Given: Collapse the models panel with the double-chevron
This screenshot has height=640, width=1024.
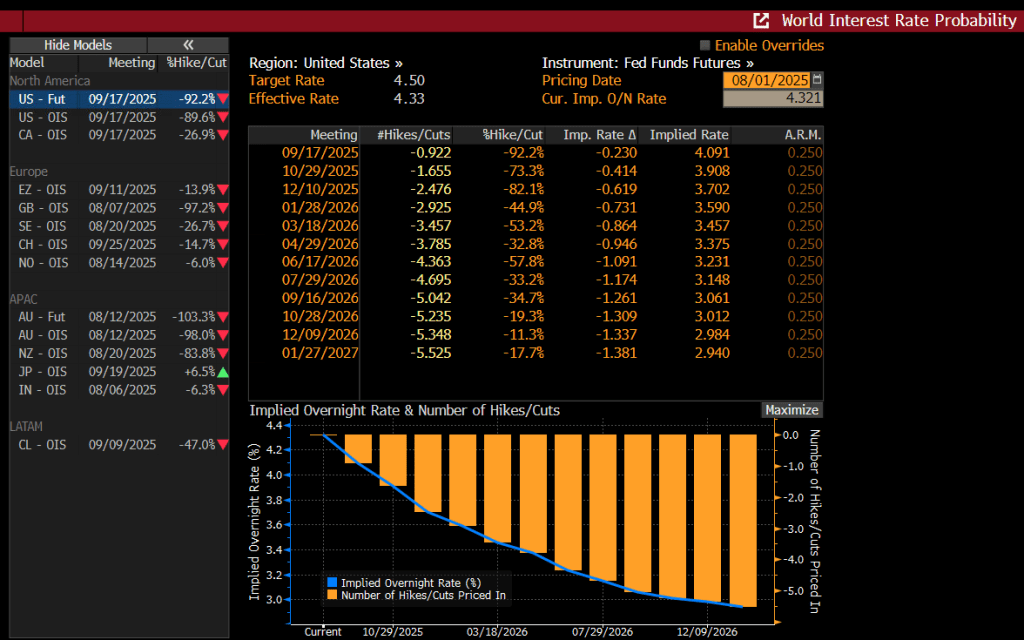Looking at the screenshot, I should click(x=188, y=45).
